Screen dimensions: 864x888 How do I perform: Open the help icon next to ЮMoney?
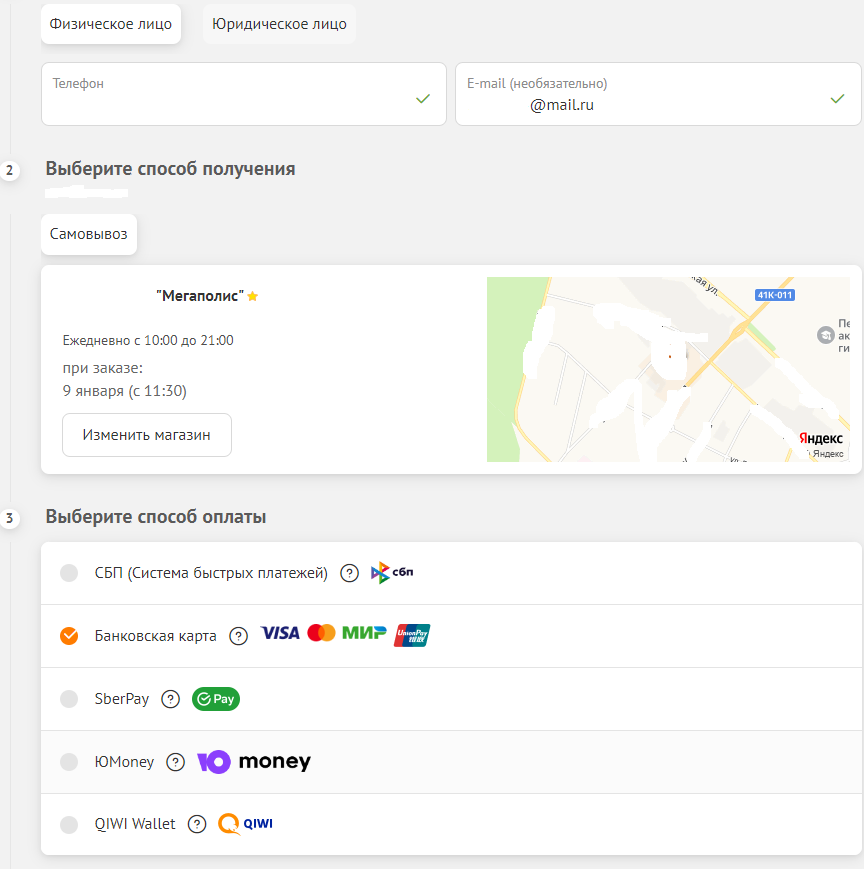176,762
